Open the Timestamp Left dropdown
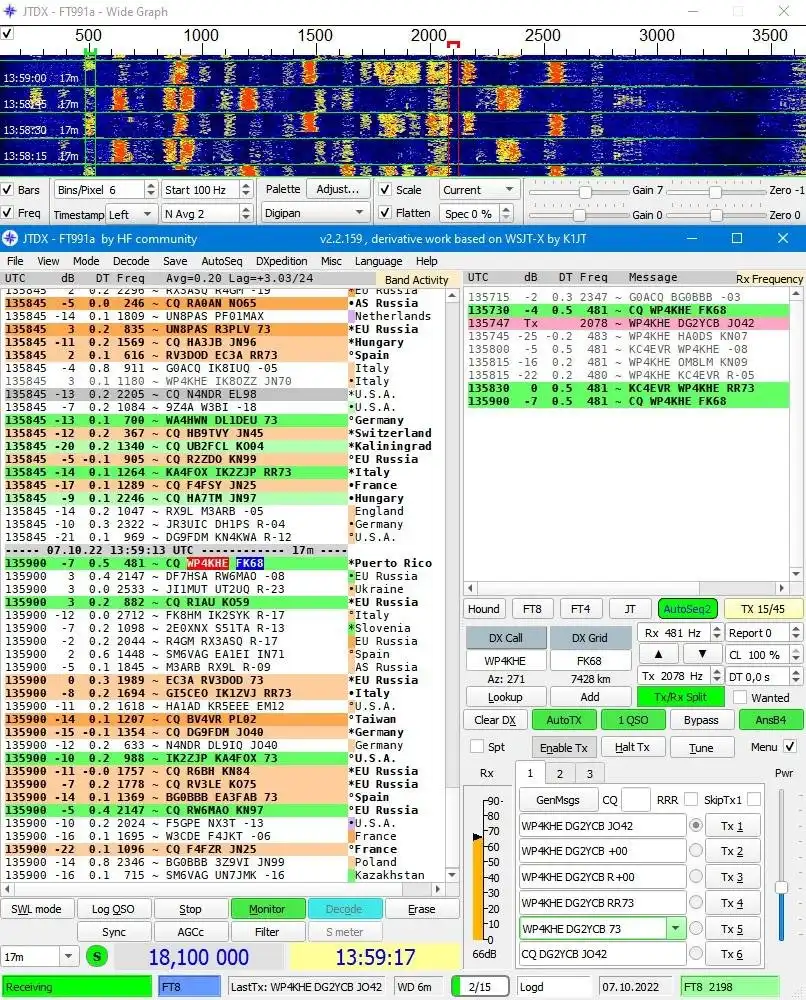 pyautogui.click(x=131, y=214)
